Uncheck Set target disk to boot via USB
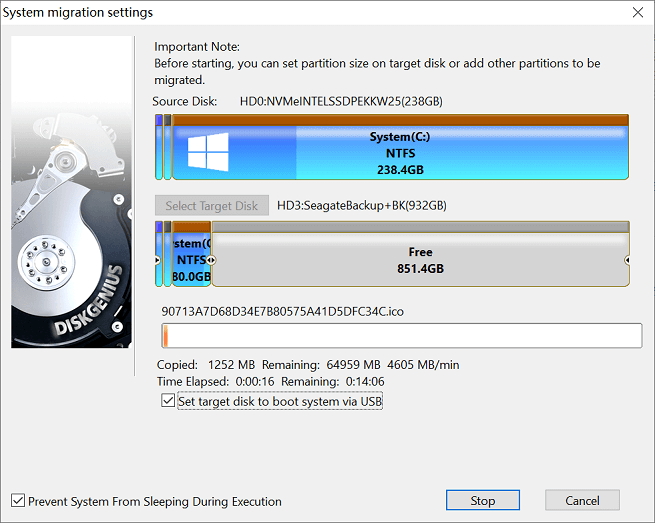Screen dimensions: 655x523 click(x=168, y=401)
